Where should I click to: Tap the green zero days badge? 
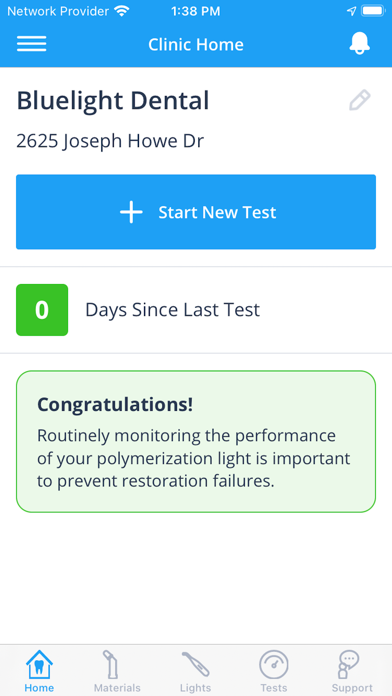(x=42, y=310)
